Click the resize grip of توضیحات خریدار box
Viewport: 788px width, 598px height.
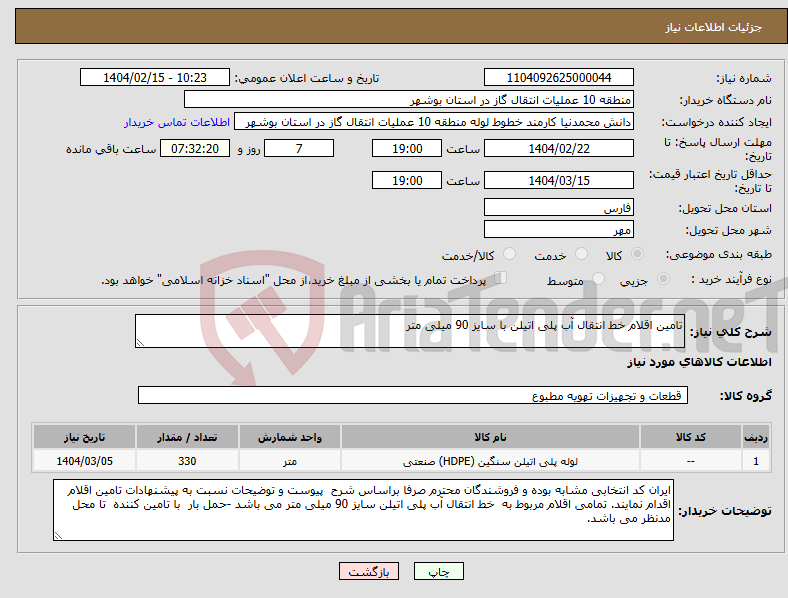(x=58, y=536)
